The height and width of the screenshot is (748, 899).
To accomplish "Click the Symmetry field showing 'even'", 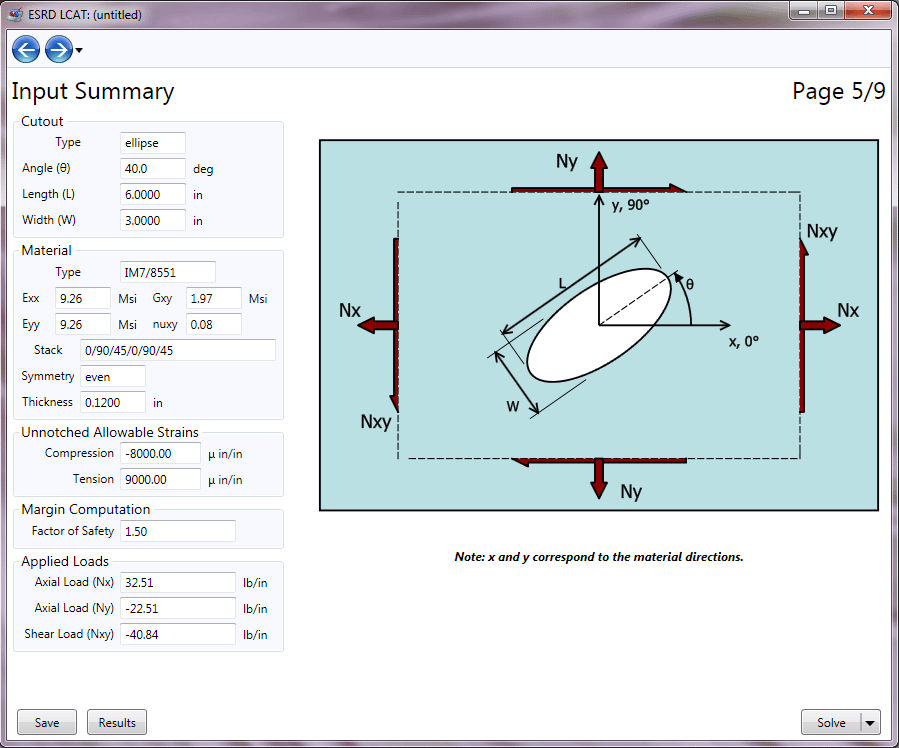I will click(112, 376).
